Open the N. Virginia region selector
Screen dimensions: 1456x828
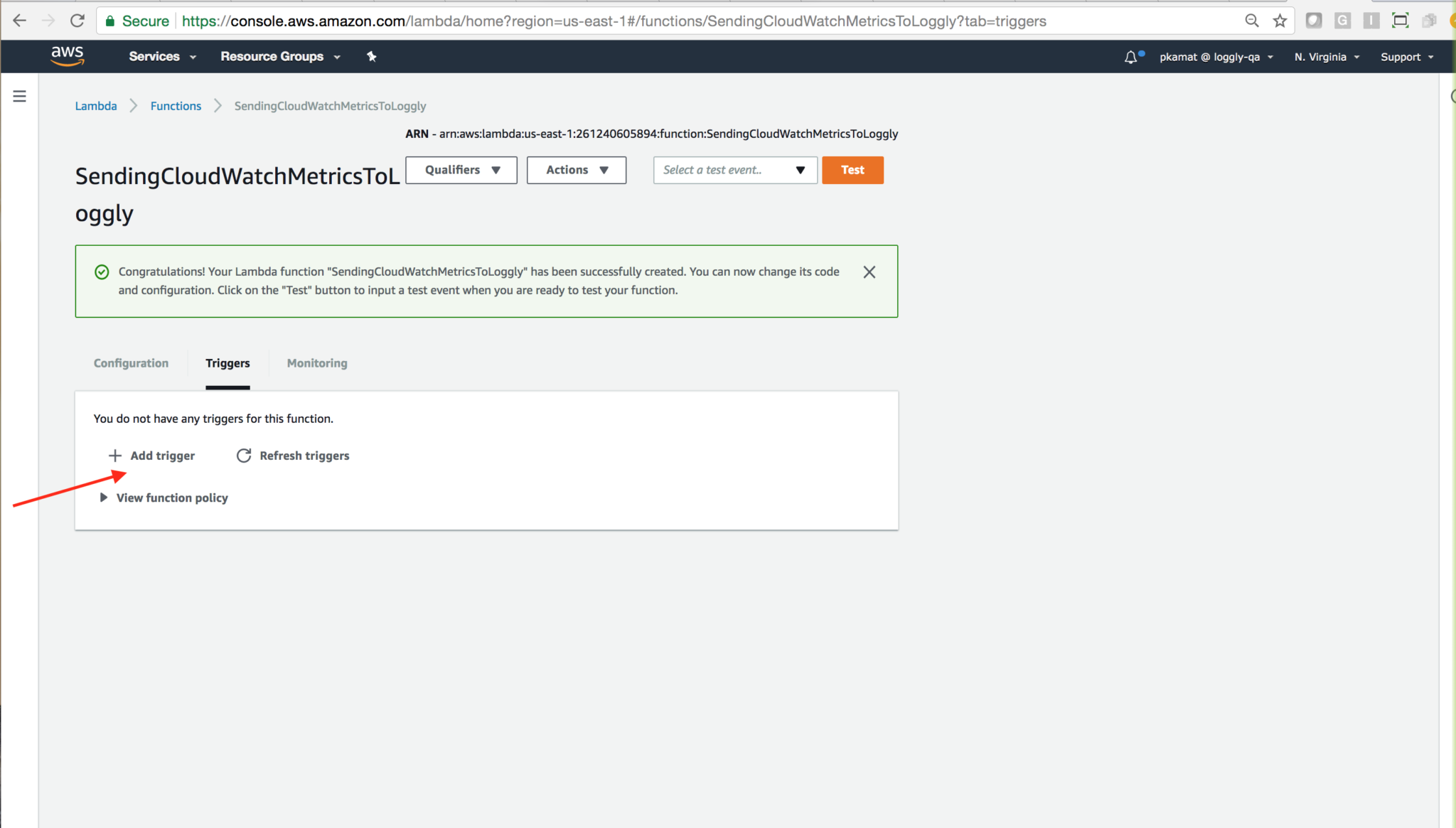coord(1327,57)
